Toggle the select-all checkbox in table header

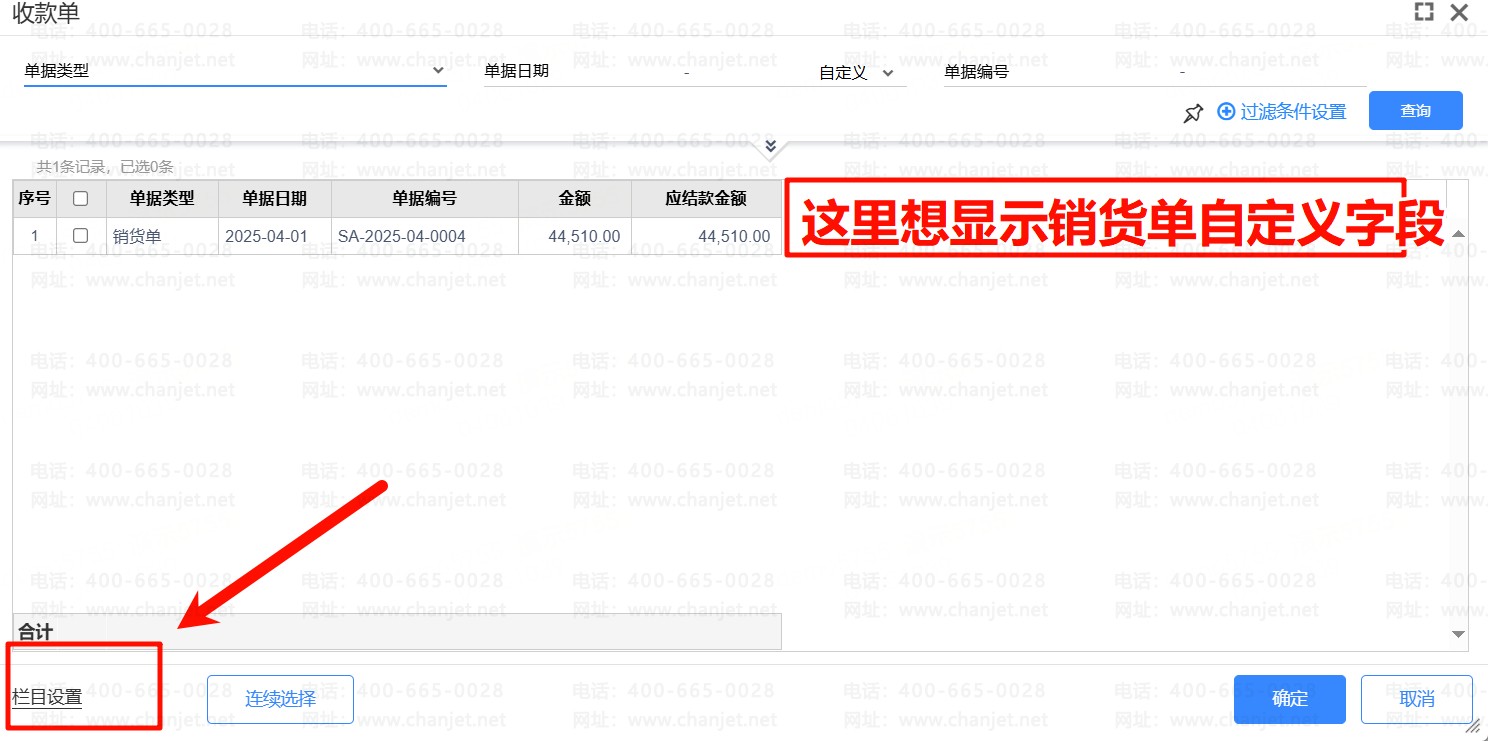tap(81, 198)
